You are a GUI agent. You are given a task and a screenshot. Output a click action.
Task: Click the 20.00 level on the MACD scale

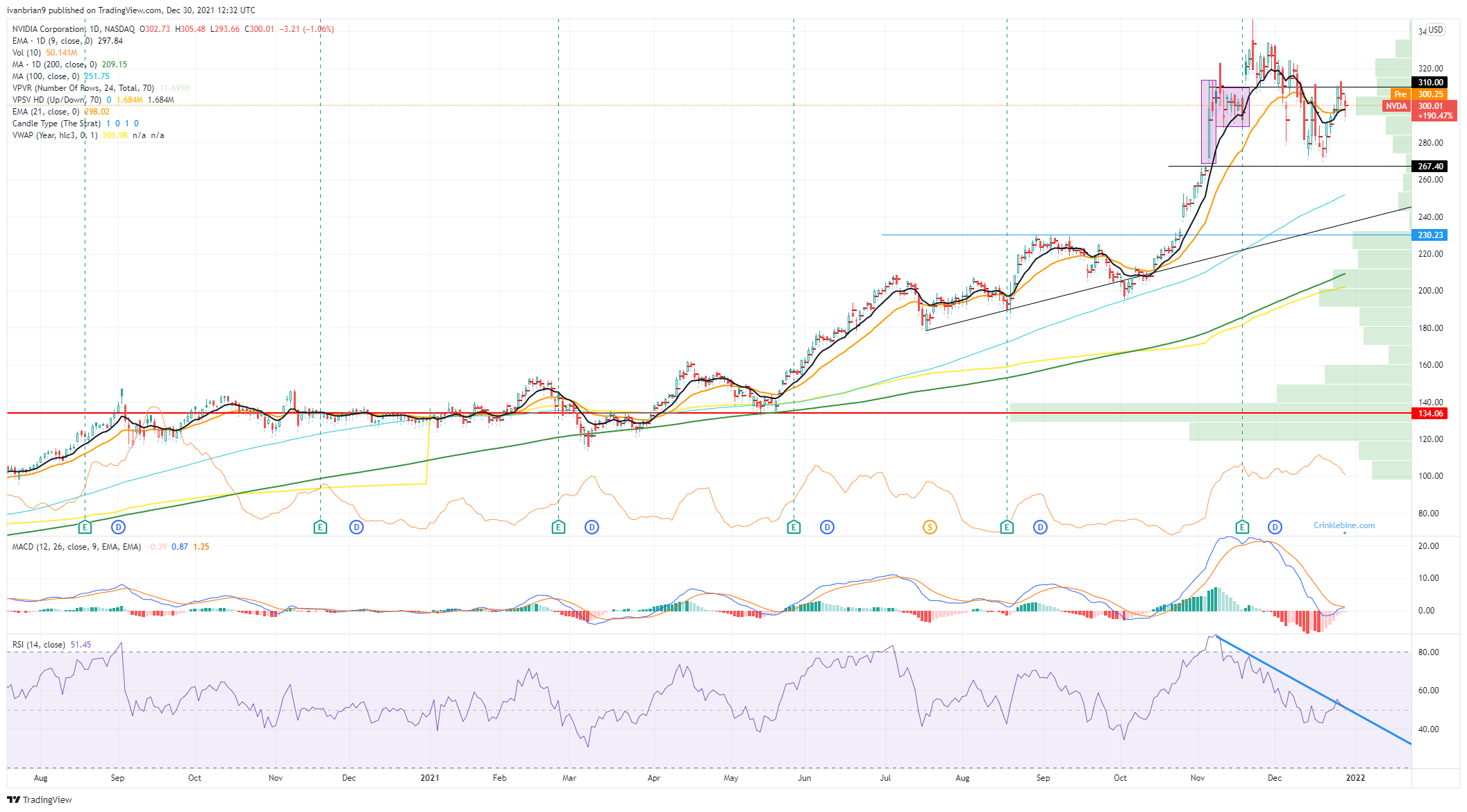tap(1428, 546)
